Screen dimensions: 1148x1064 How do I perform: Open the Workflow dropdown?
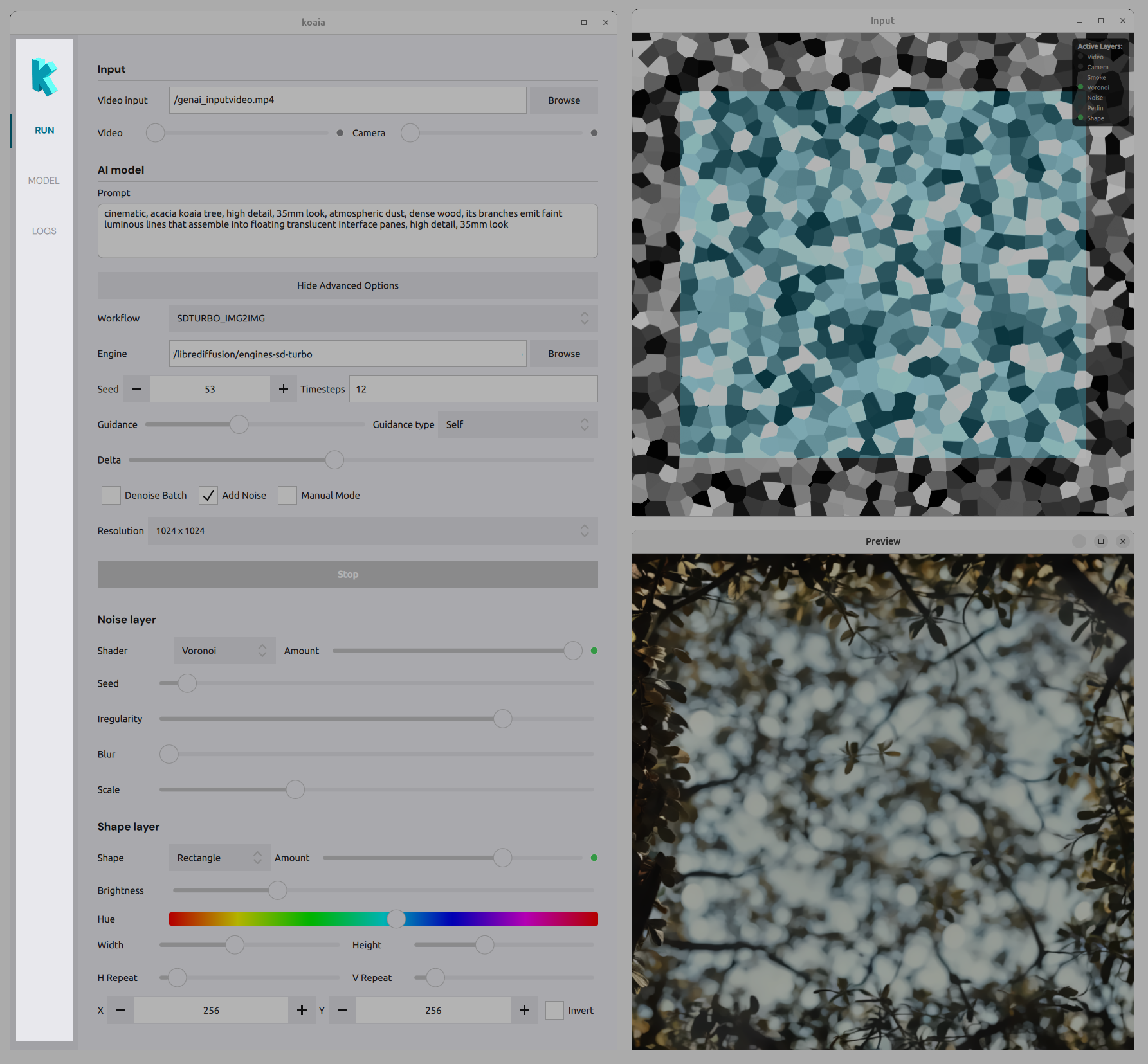tap(383, 318)
